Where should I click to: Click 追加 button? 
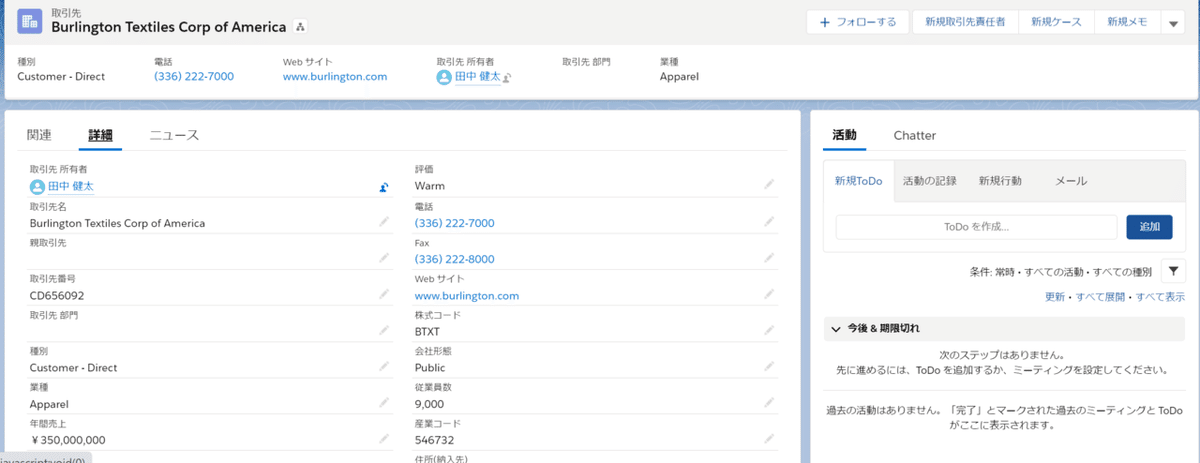click(1149, 227)
